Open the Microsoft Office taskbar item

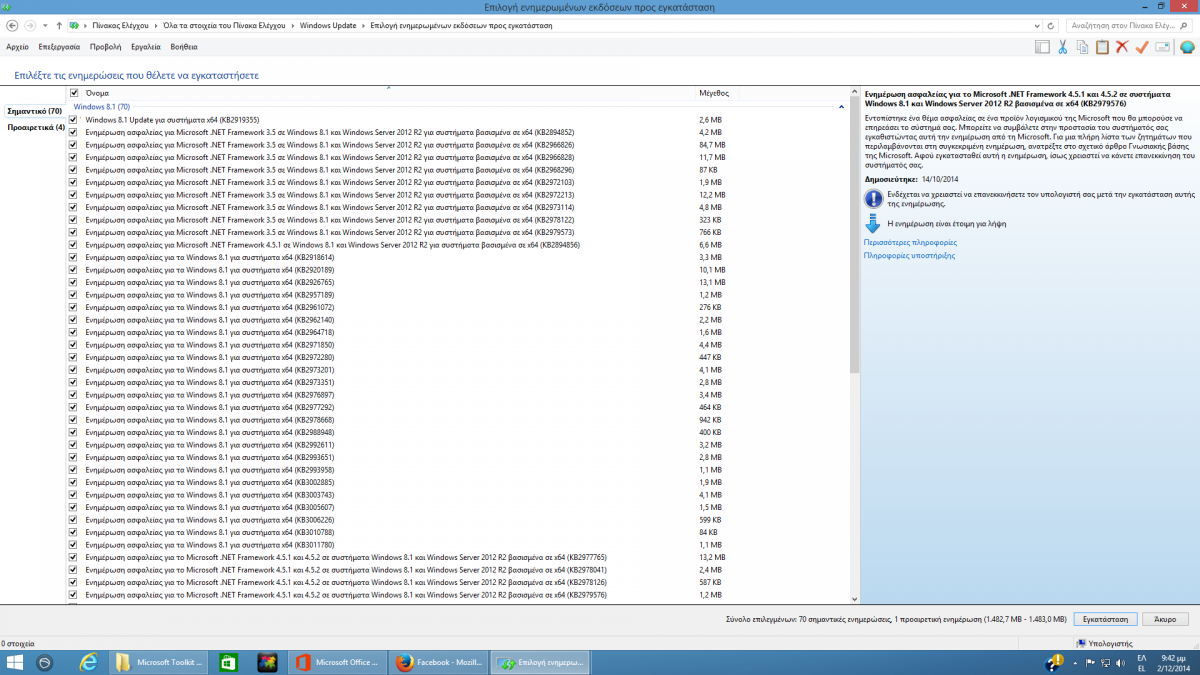[x=337, y=662]
